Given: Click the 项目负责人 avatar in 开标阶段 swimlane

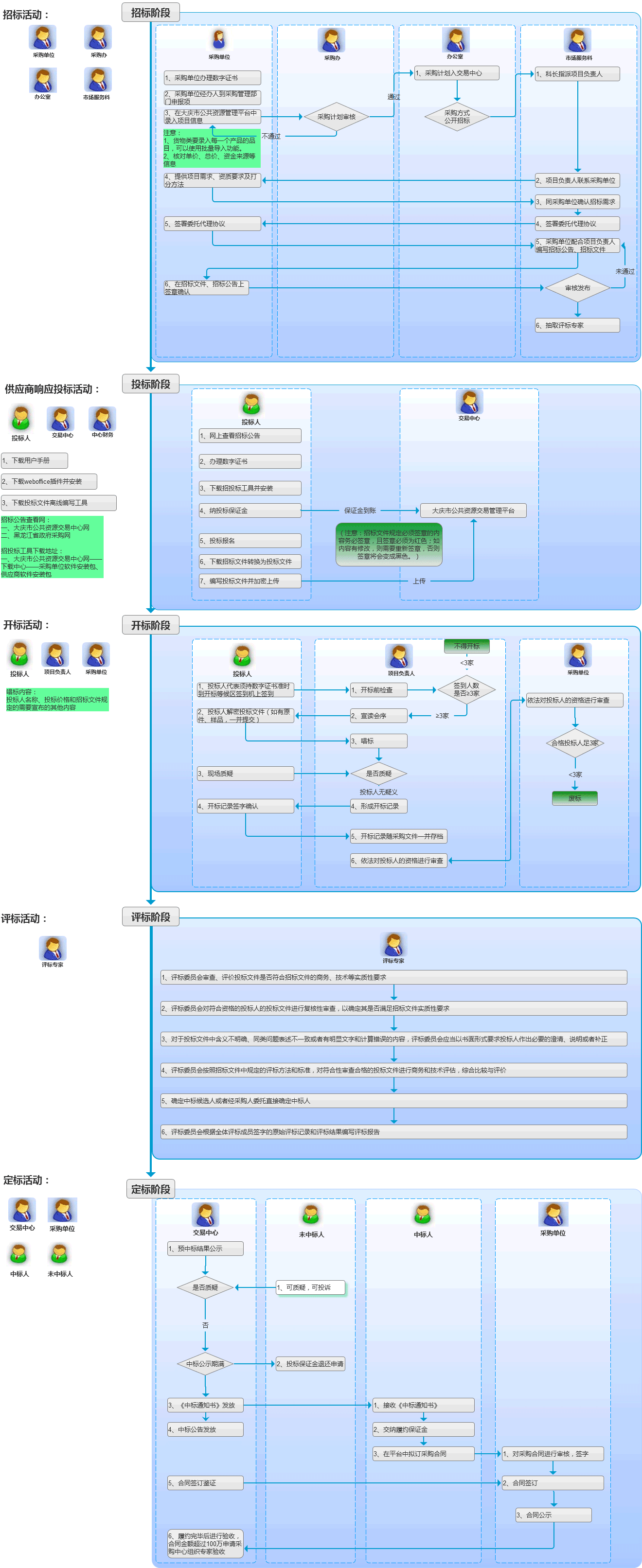Looking at the screenshot, I should tap(400, 656).
